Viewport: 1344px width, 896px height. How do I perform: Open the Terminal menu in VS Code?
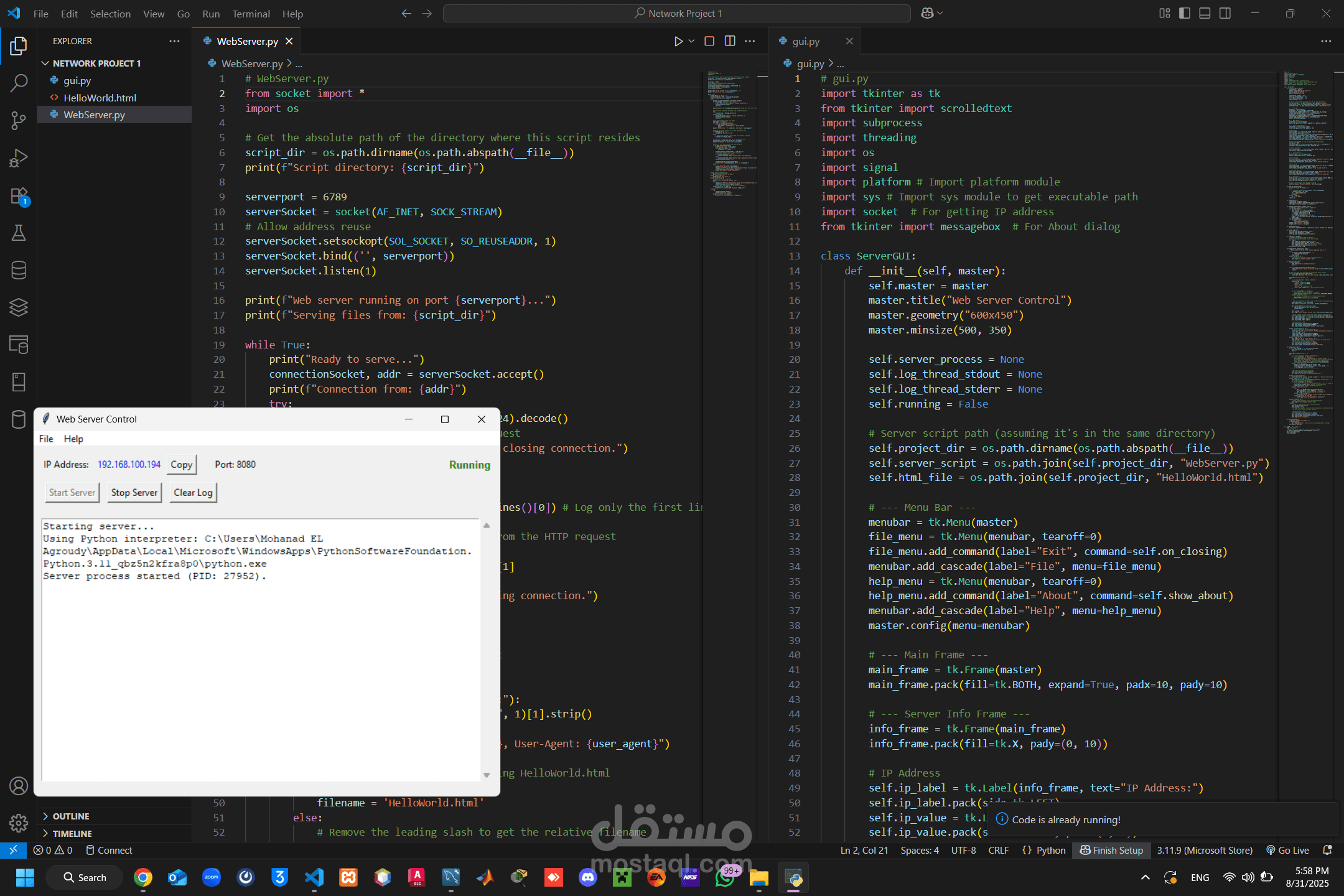coord(251,14)
